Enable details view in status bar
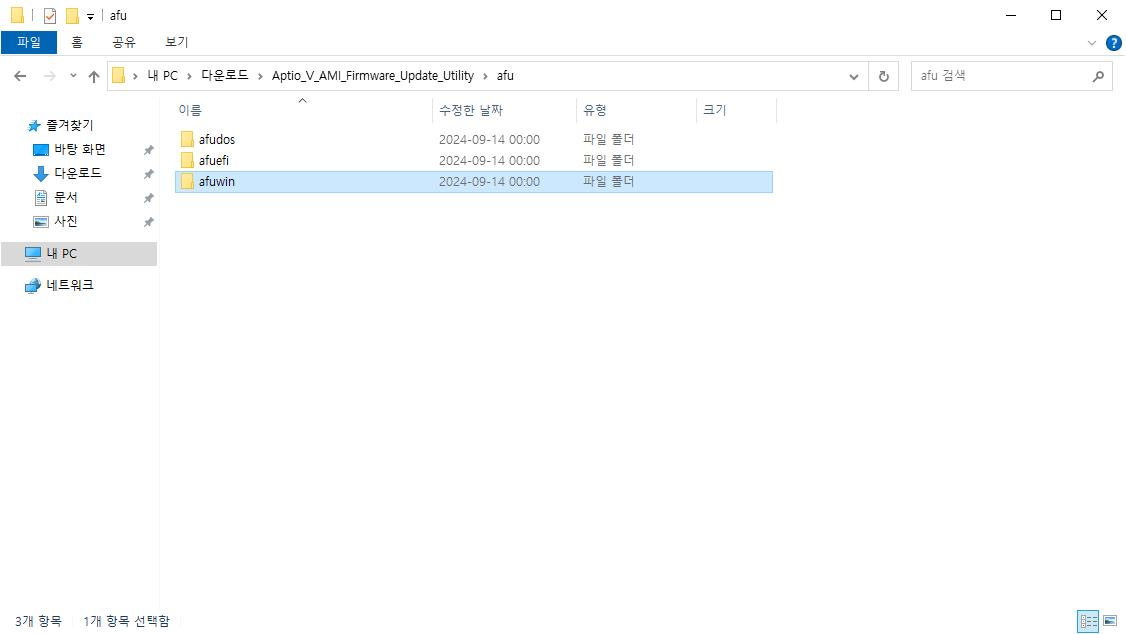Image resolution: width=1126 pixels, height=634 pixels. tap(1087, 620)
